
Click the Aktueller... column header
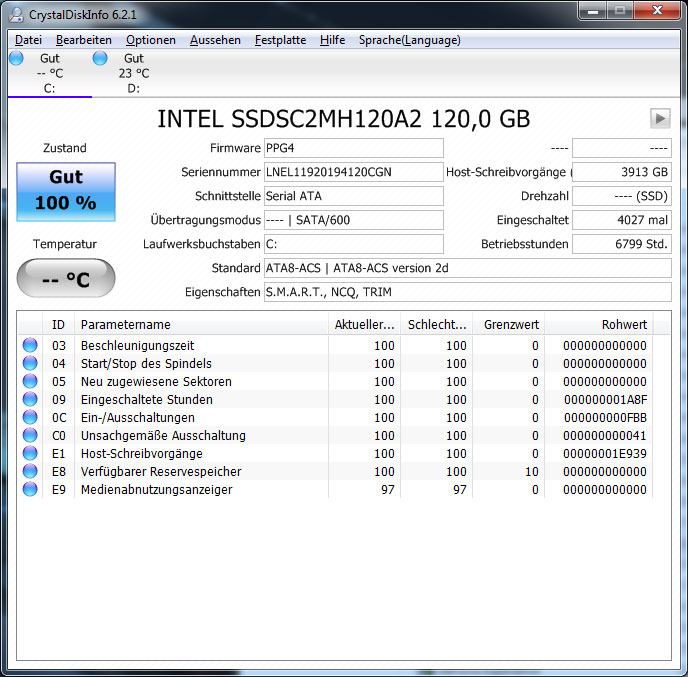coord(364,324)
